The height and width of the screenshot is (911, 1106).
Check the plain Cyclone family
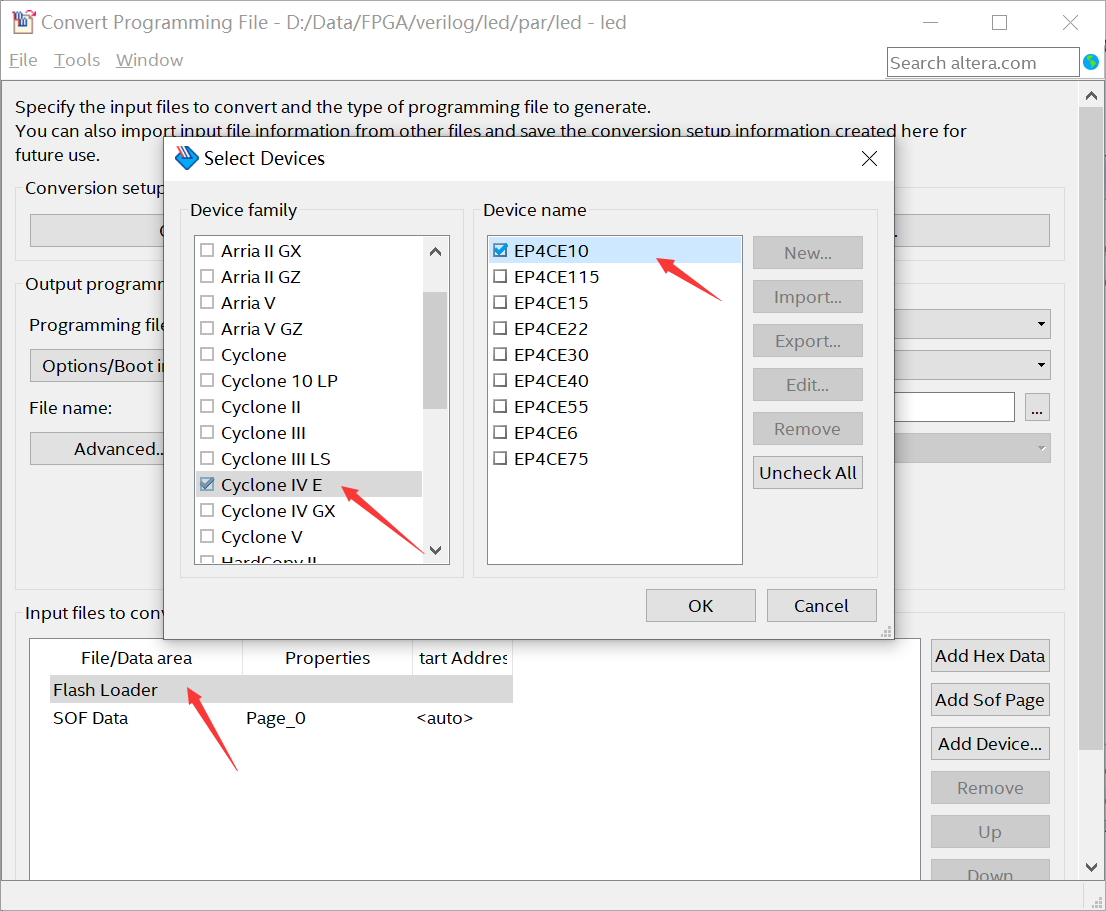pos(207,355)
